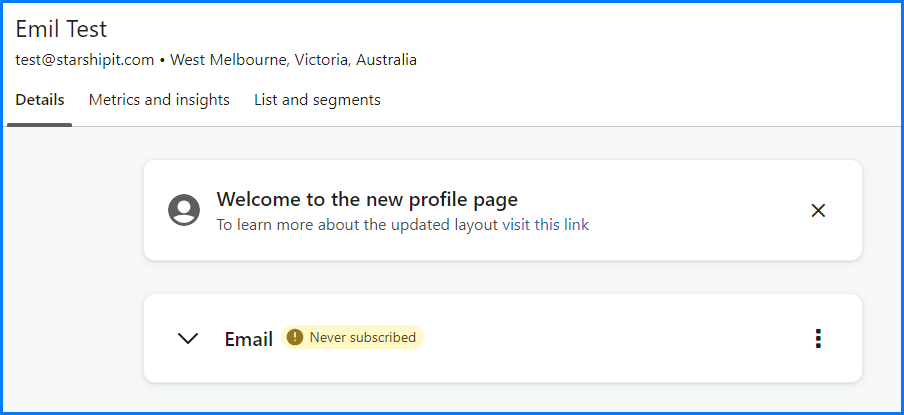The image size is (904, 415).
Task: Click the dot separator between email and location
Action: point(163,60)
